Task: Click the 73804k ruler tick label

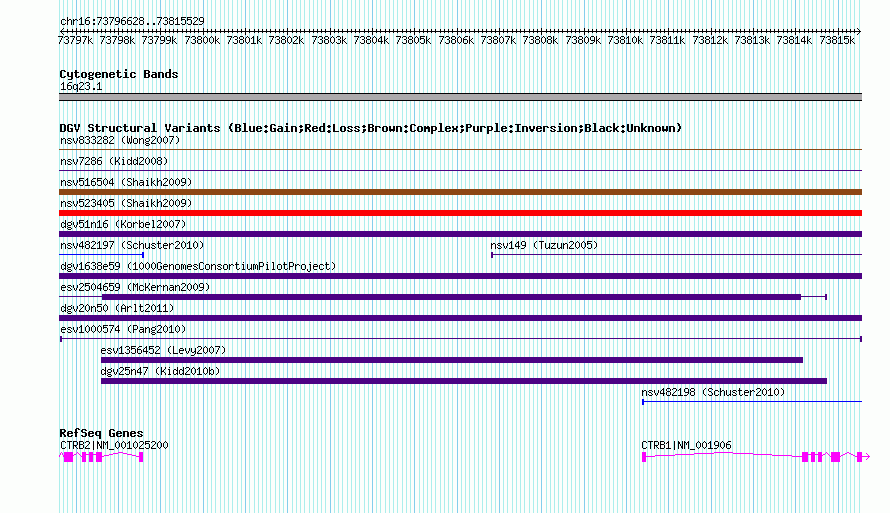Action: pyautogui.click(x=371, y=40)
